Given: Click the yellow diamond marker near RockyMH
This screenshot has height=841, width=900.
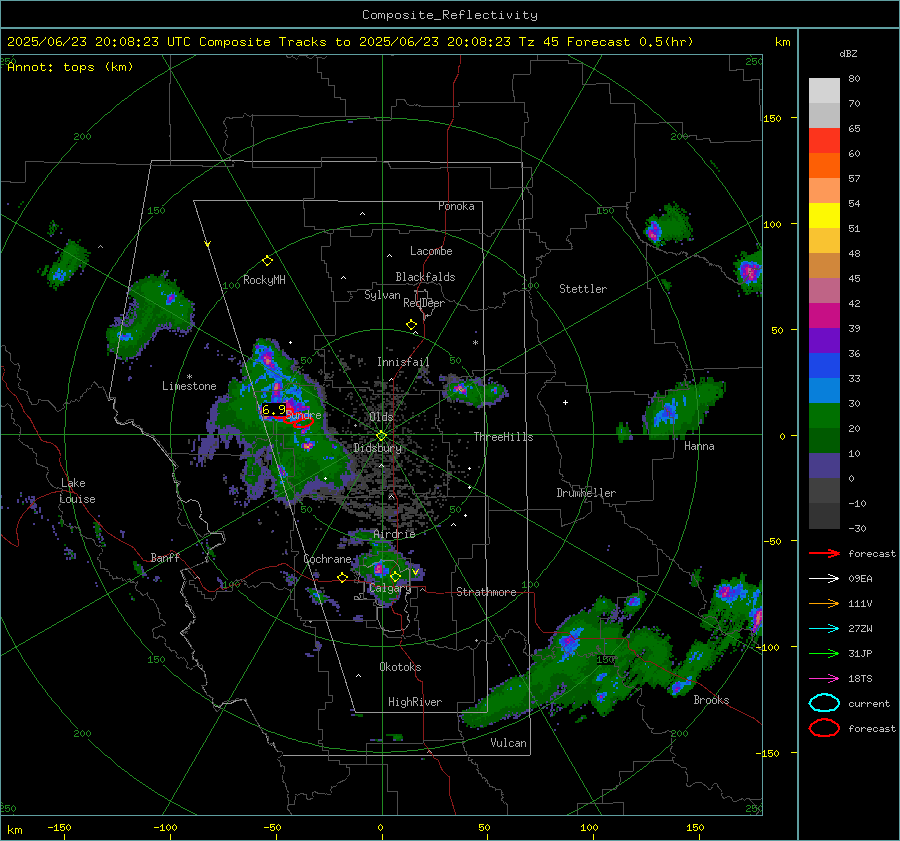Looking at the screenshot, I should (x=267, y=261).
